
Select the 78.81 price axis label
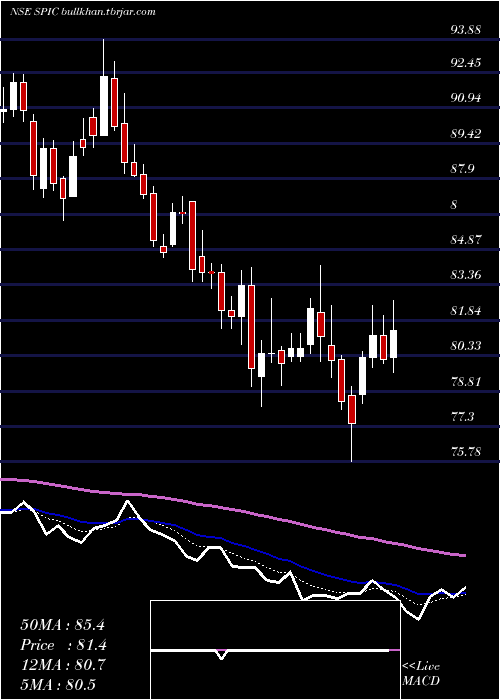[x=466, y=382]
